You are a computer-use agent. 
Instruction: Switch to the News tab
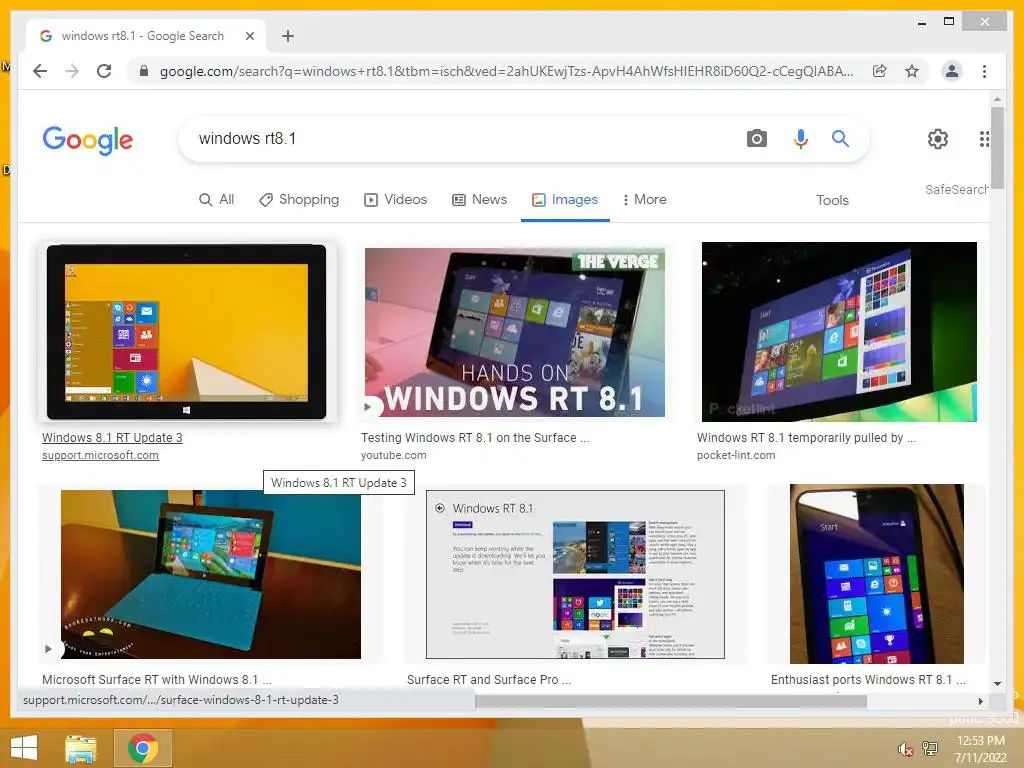[479, 200]
